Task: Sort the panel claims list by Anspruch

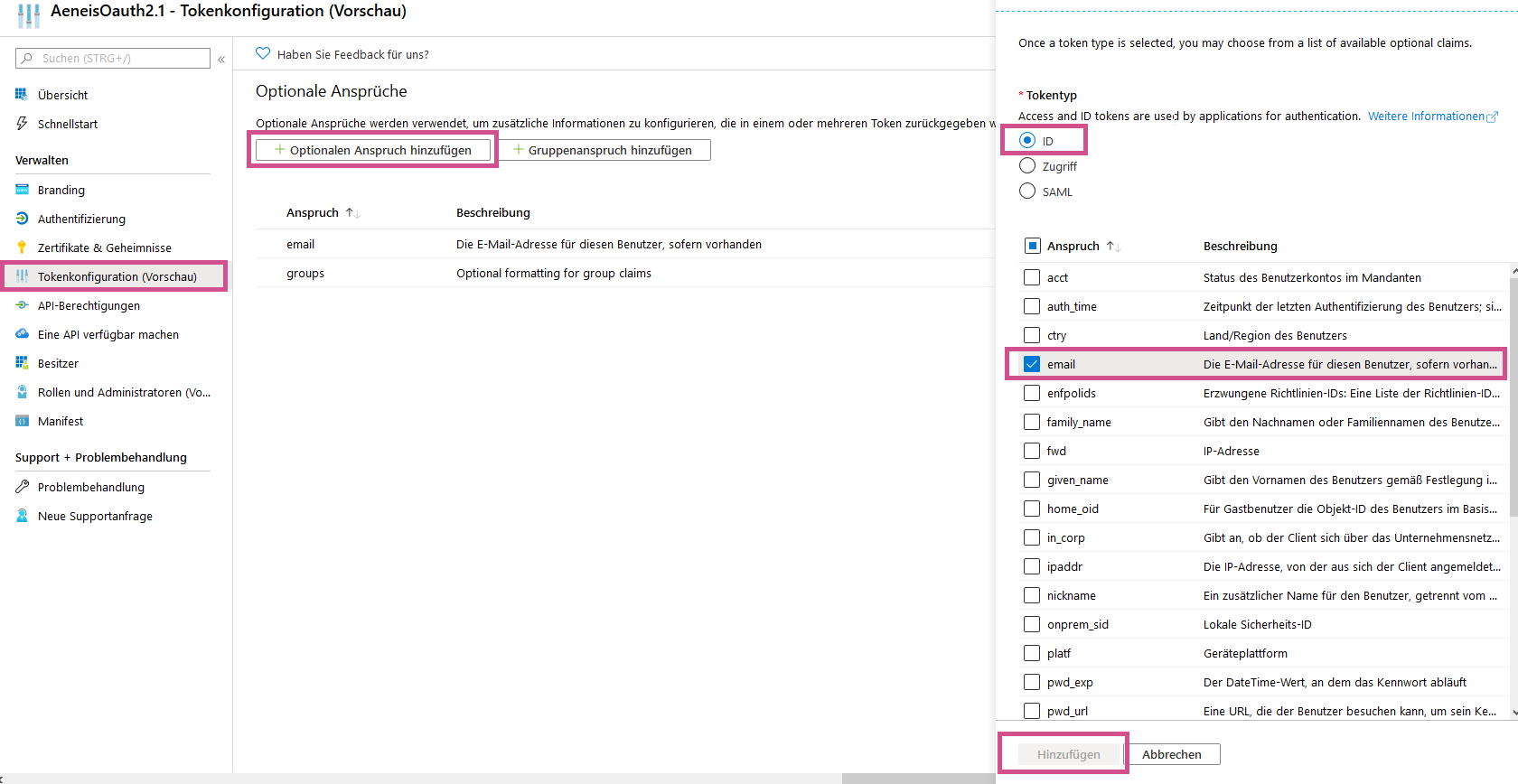Action: click(x=1113, y=247)
